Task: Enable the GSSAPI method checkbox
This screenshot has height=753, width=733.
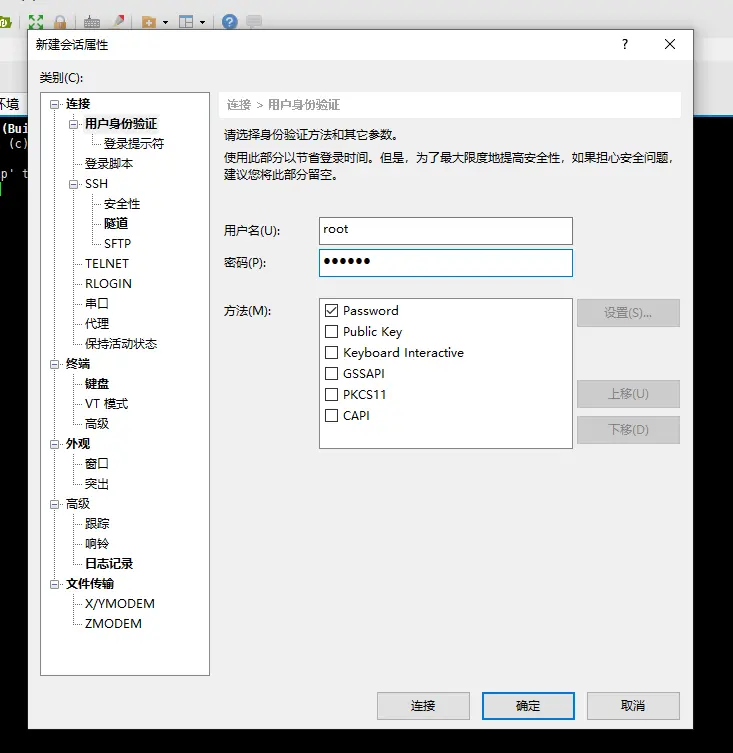Action: (x=331, y=373)
